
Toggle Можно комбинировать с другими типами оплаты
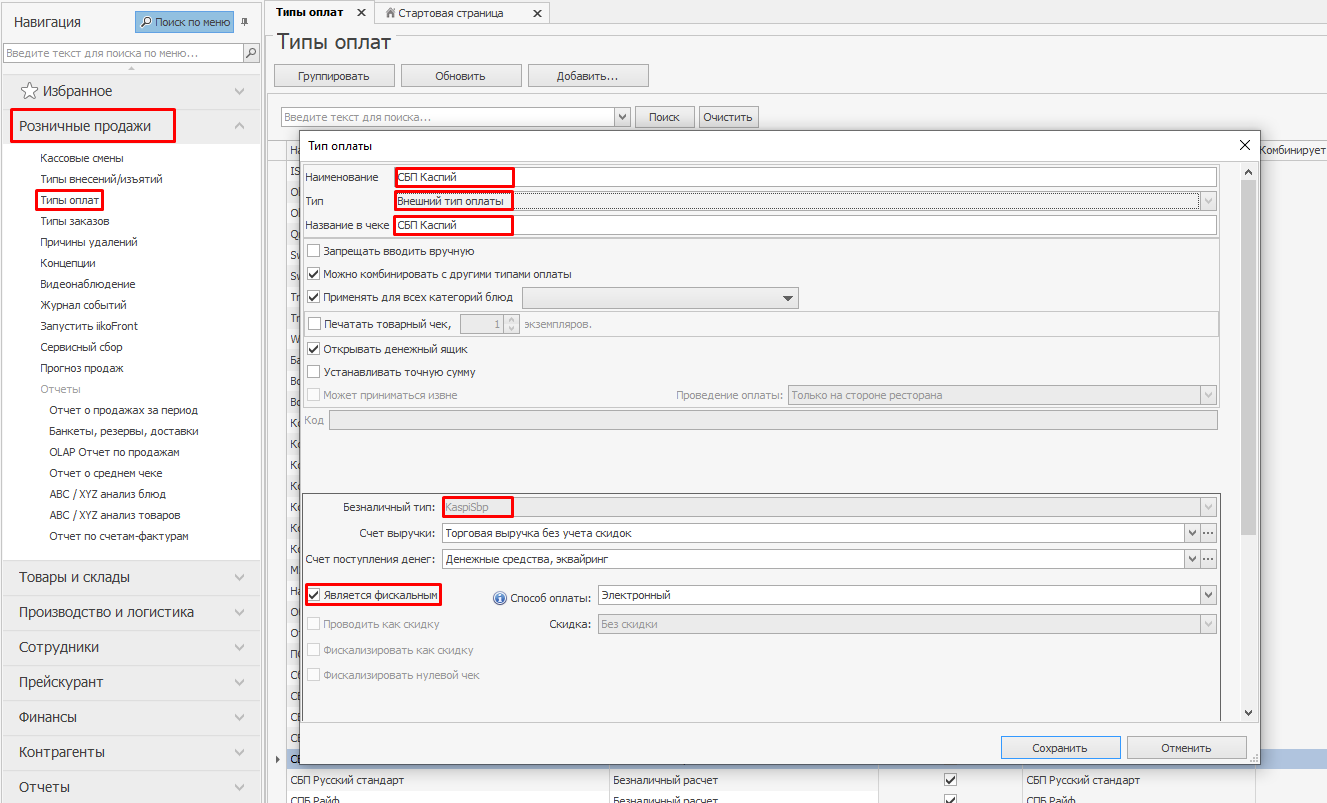[314, 274]
